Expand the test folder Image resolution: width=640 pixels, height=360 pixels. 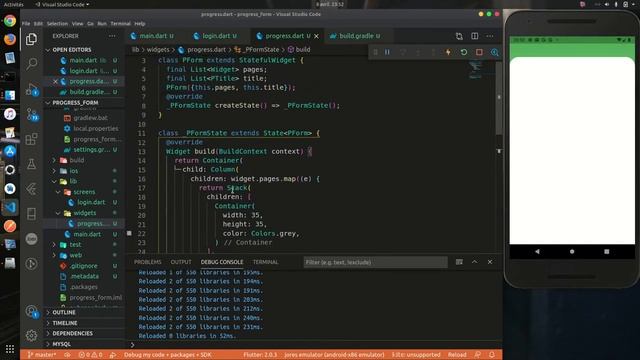[x=75, y=245]
